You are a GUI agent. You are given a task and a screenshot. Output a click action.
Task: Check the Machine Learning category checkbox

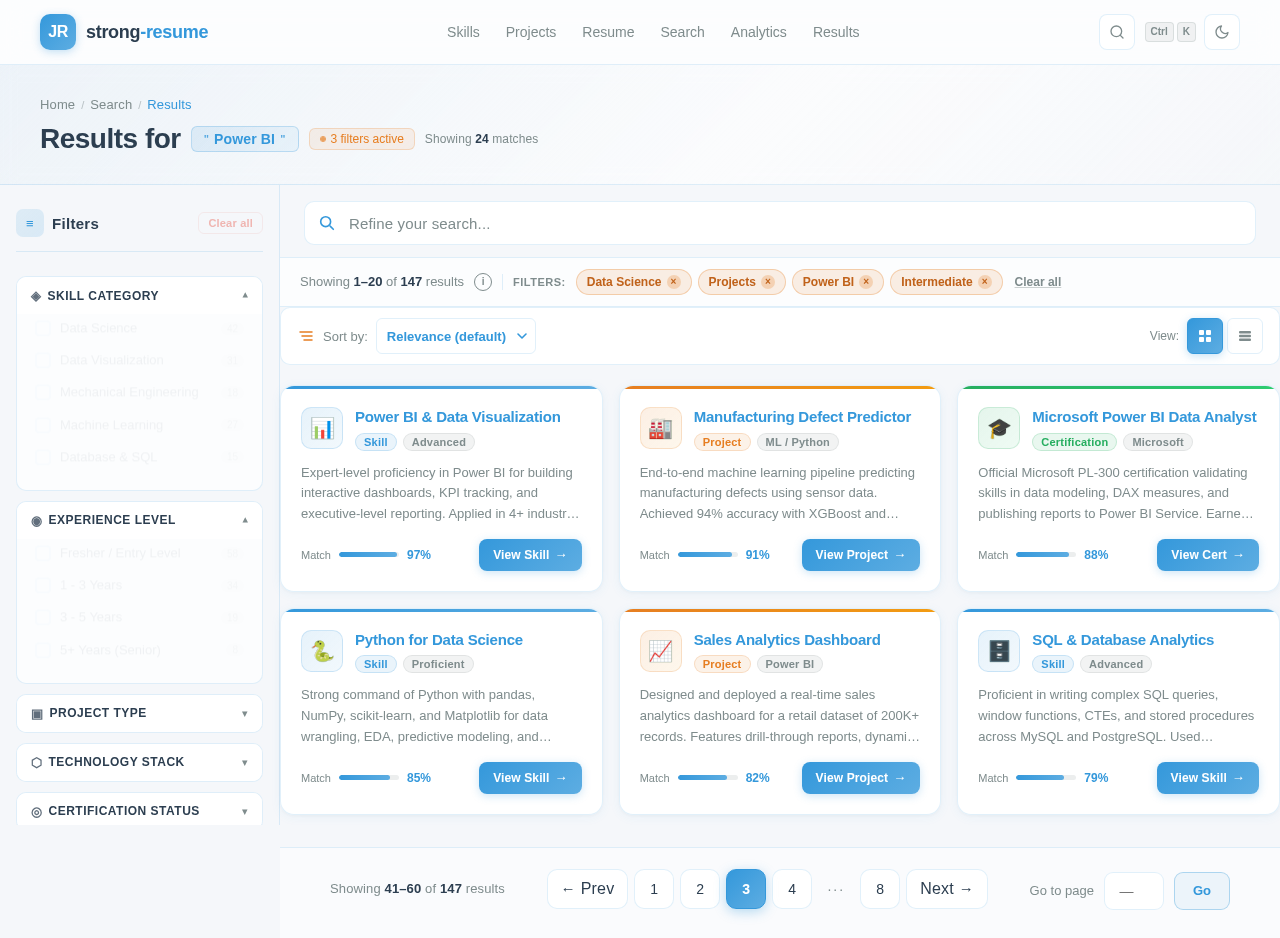click(x=43, y=425)
